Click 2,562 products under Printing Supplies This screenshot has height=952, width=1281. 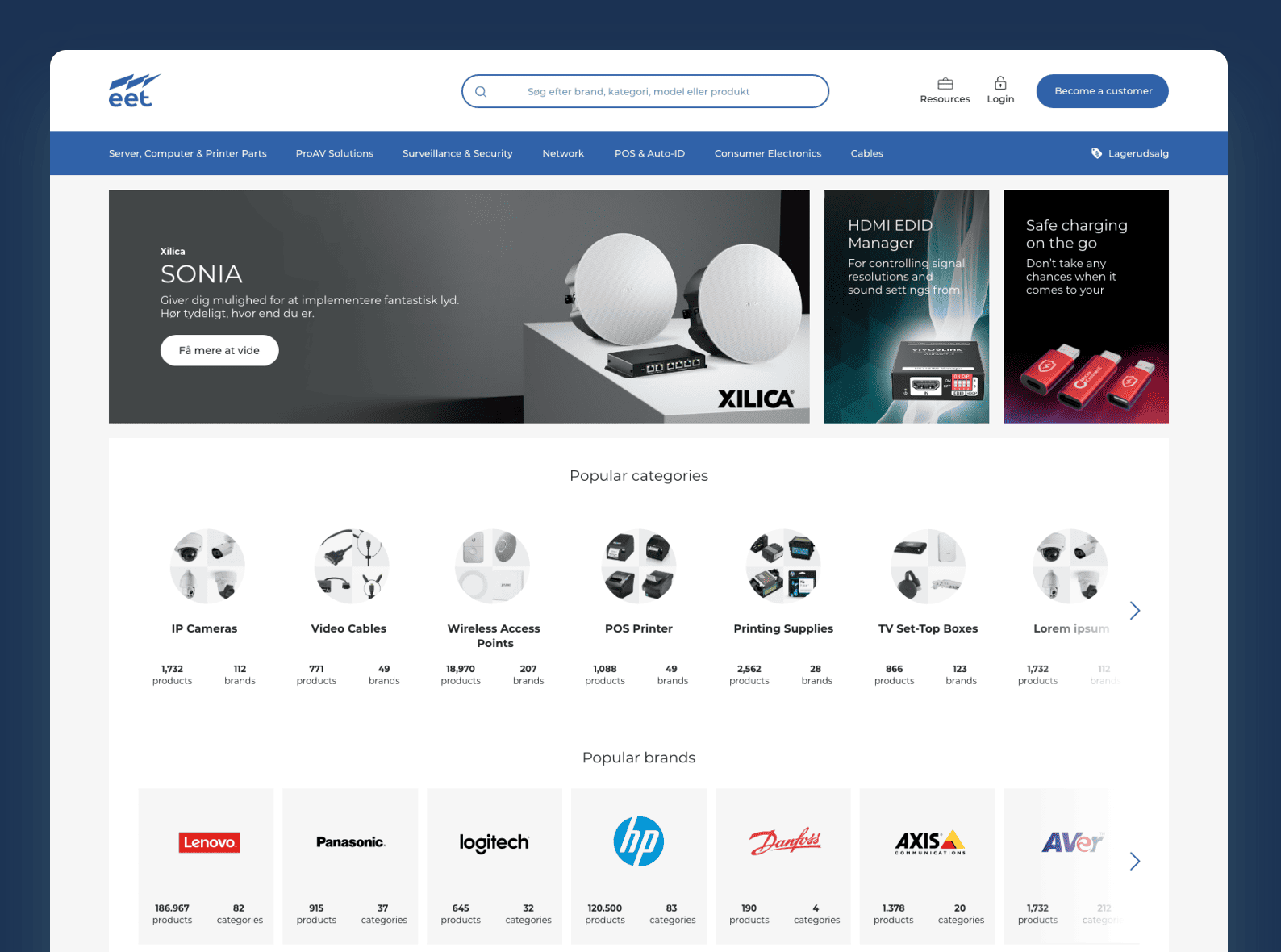coord(749,674)
